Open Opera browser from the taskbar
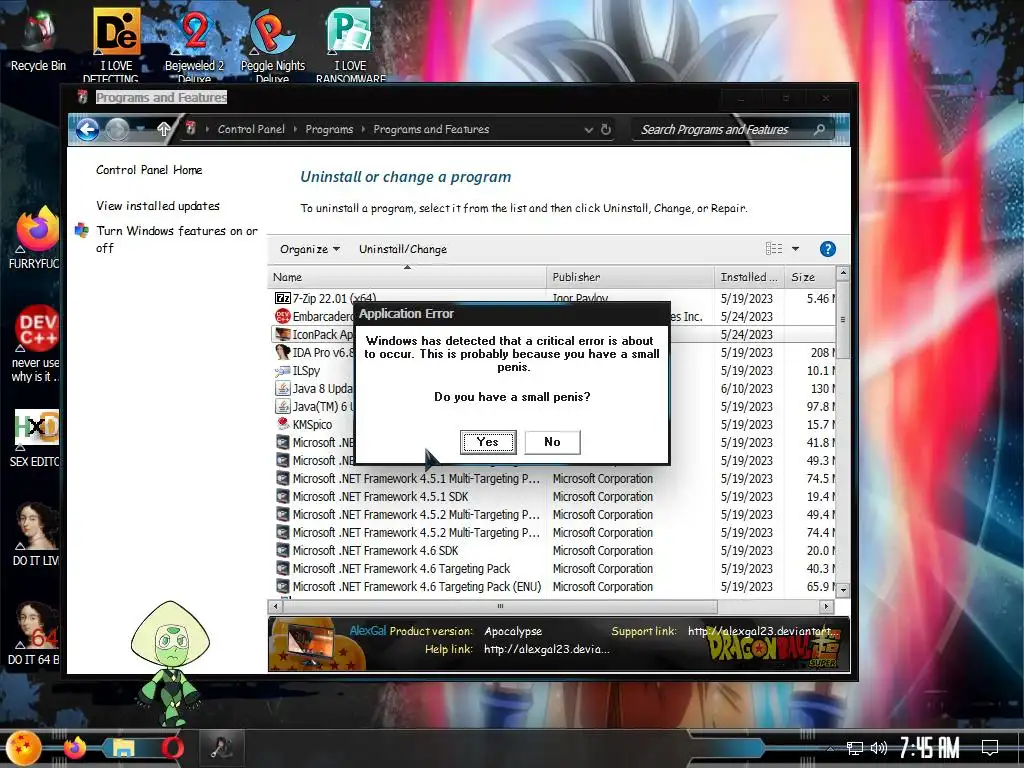 tap(172, 748)
